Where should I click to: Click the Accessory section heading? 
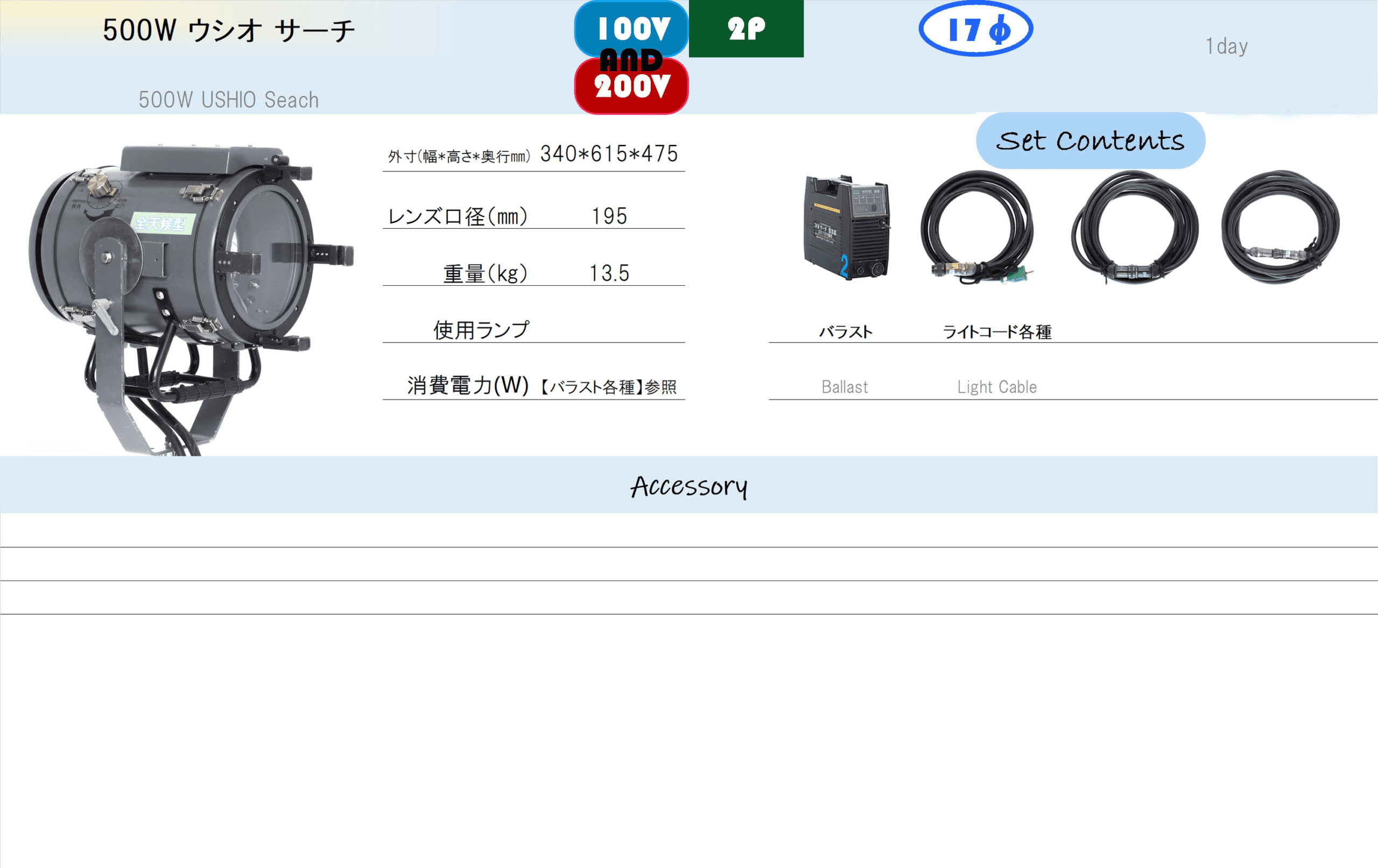689,486
